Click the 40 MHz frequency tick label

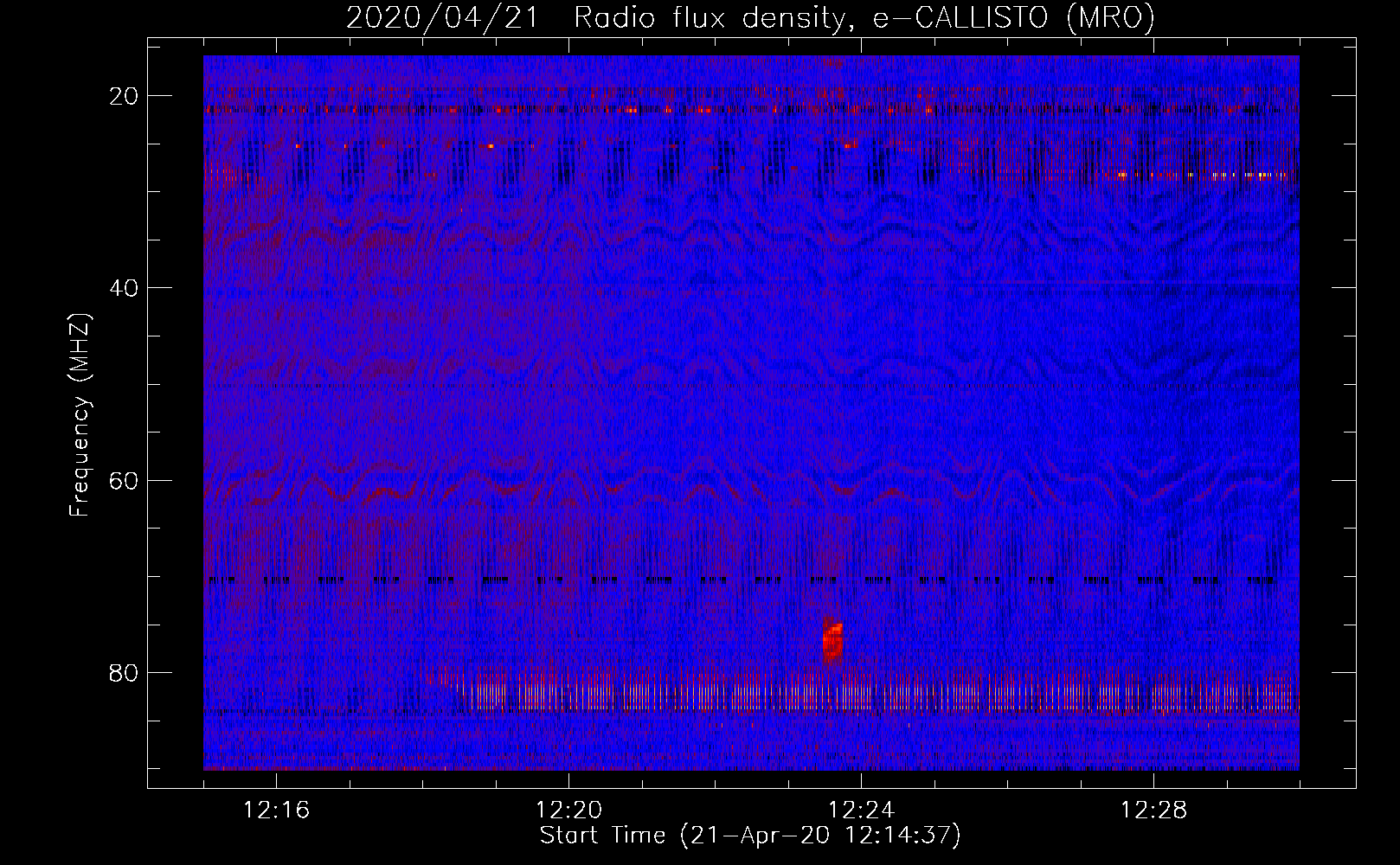(x=124, y=288)
